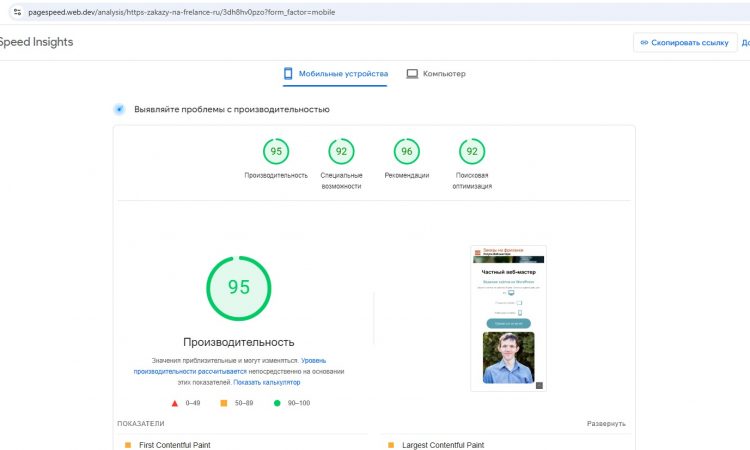Jump to Производительность score 95 gauge

[276, 151]
